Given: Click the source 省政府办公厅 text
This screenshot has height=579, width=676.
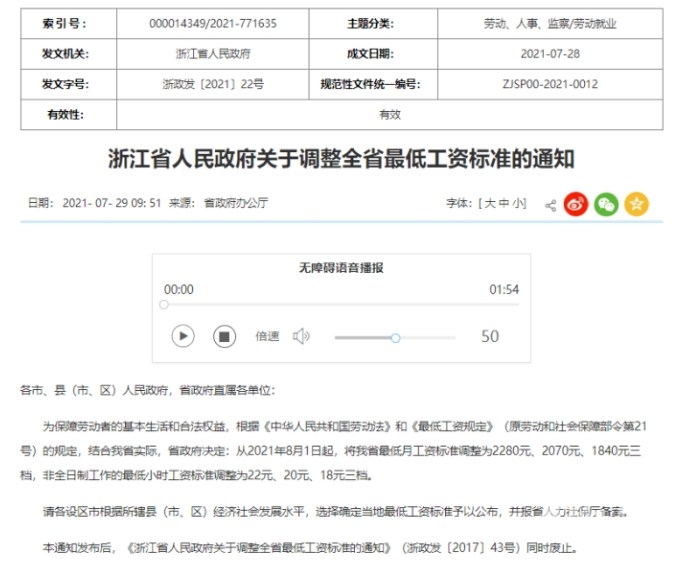Looking at the screenshot, I should (x=236, y=203).
